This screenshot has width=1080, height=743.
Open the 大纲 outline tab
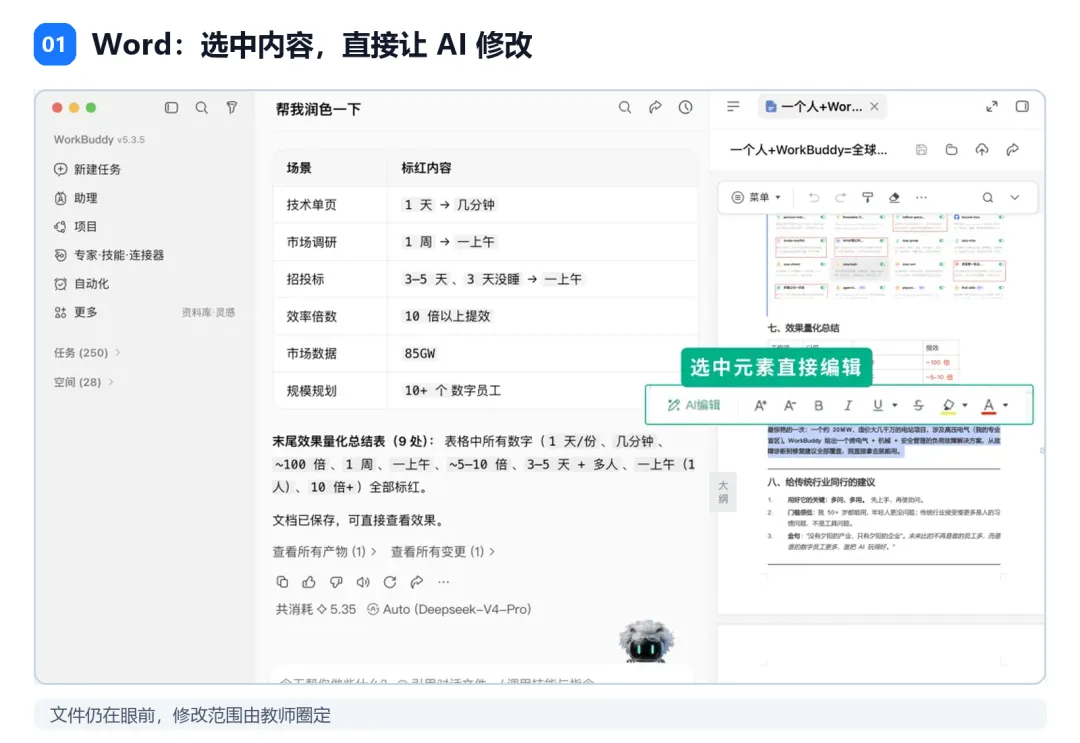tap(723, 492)
